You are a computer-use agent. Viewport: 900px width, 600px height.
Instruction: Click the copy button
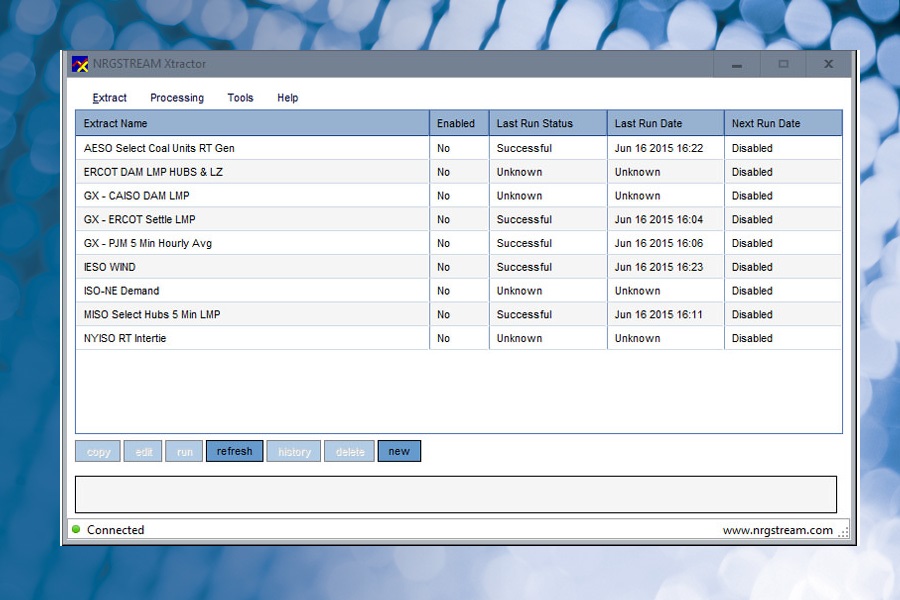point(98,451)
